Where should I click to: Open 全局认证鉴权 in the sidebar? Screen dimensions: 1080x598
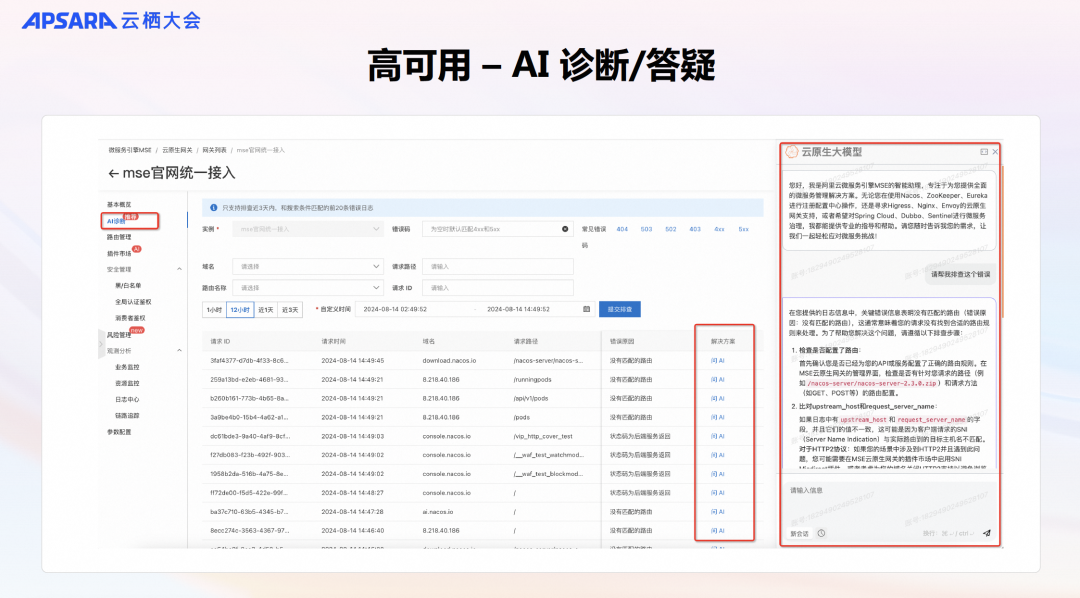click(x=133, y=302)
